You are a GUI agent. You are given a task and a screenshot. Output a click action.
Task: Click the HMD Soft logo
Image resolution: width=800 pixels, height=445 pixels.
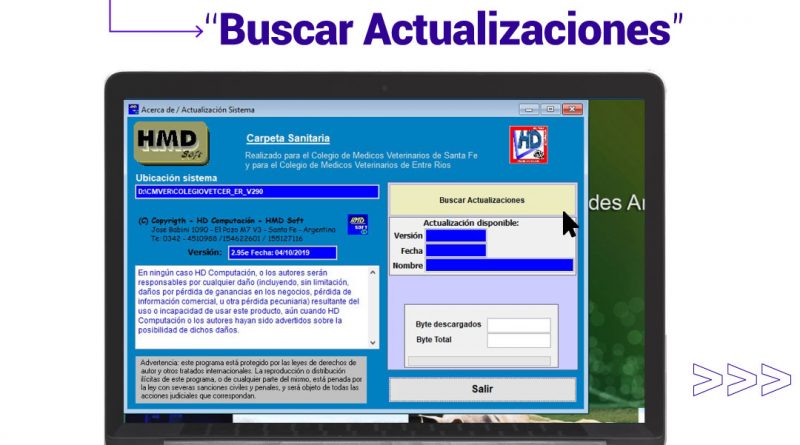(x=171, y=143)
